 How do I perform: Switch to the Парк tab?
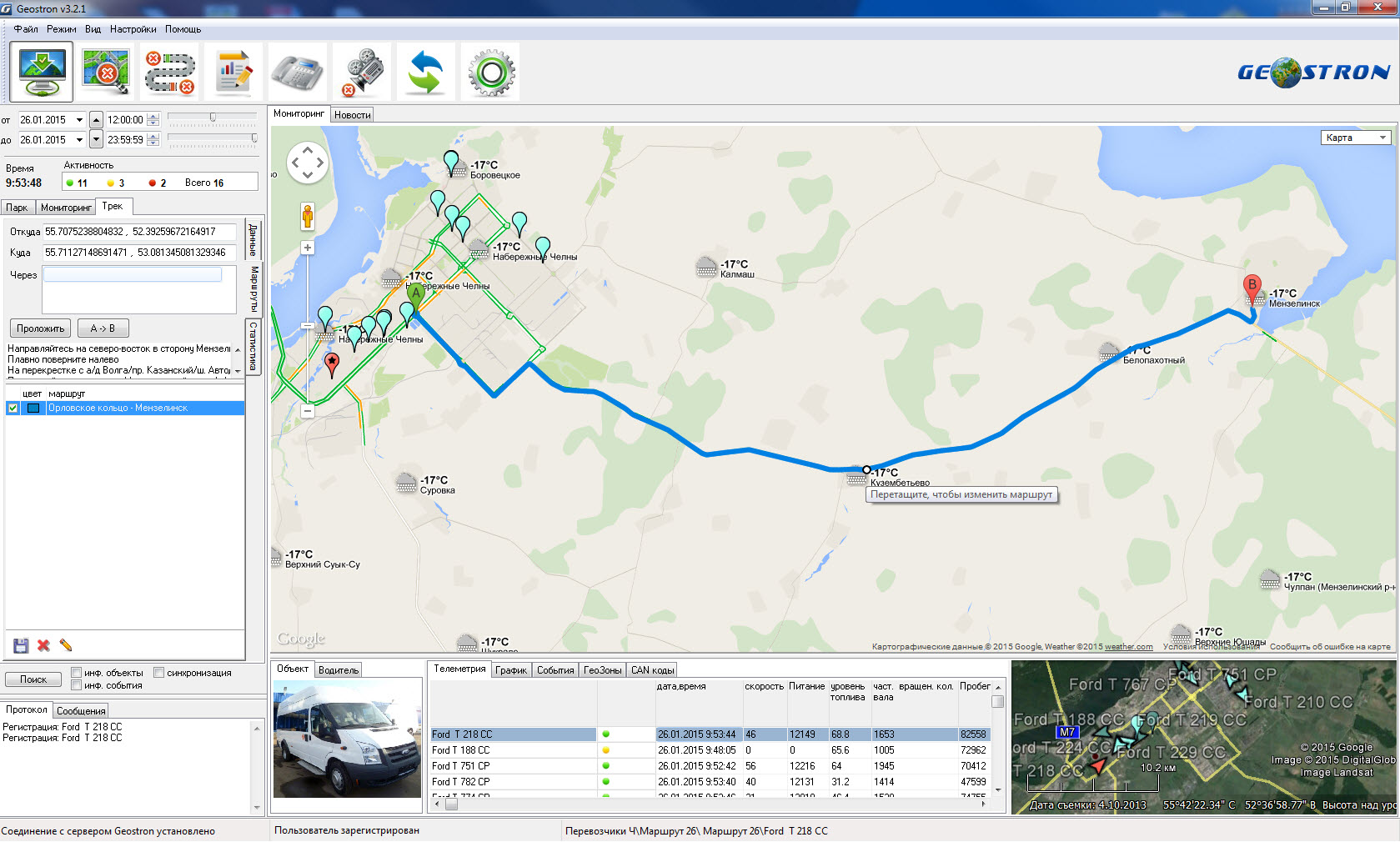pyautogui.click(x=17, y=208)
